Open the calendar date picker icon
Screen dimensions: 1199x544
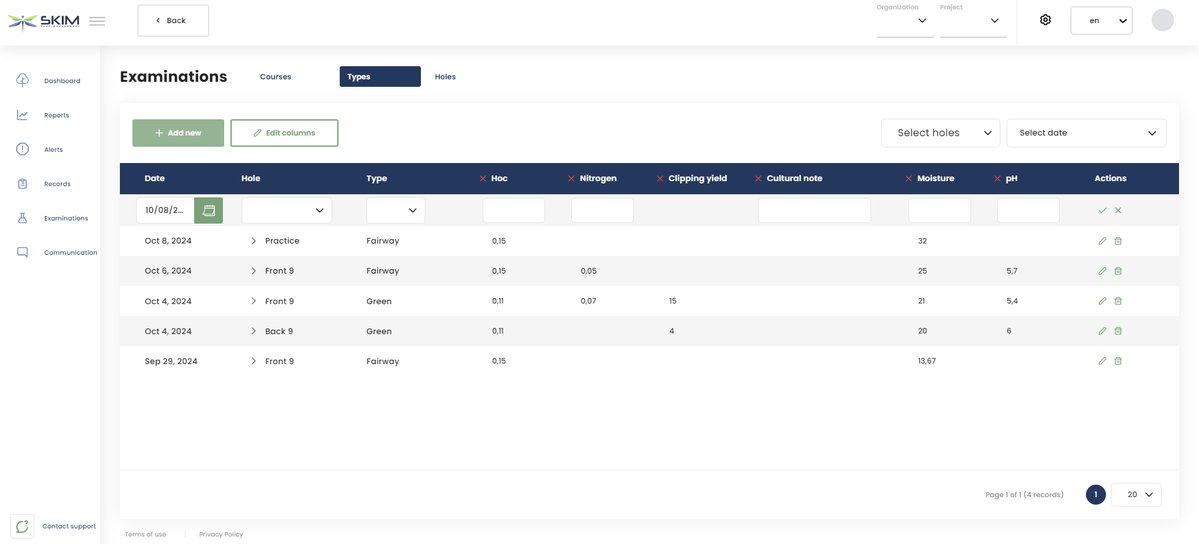209,210
